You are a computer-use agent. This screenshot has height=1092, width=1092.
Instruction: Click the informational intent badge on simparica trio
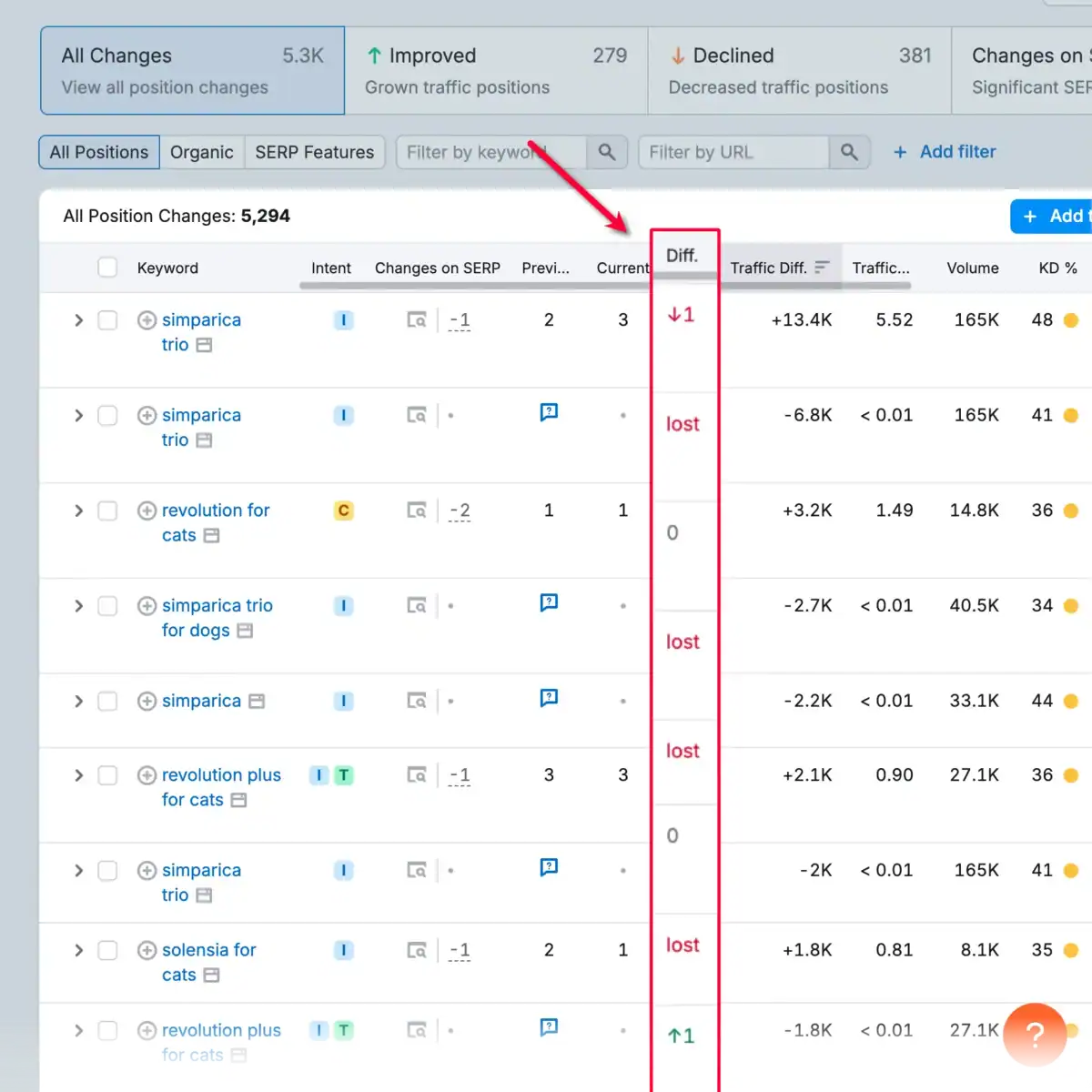pyautogui.click(x=343, y=319)
